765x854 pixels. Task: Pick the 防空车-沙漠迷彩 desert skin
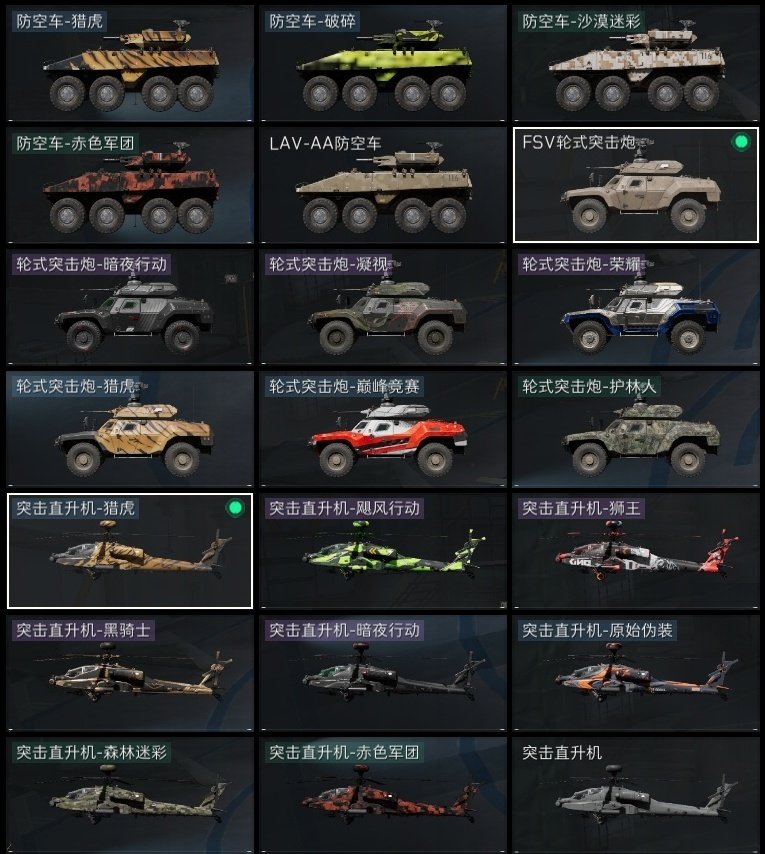point(636,63)
